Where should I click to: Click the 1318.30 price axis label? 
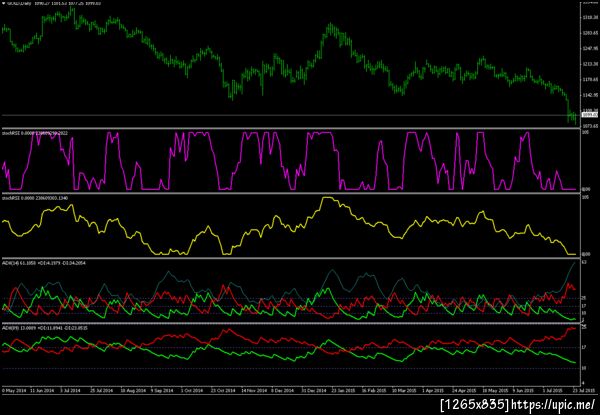coord(590,18)
